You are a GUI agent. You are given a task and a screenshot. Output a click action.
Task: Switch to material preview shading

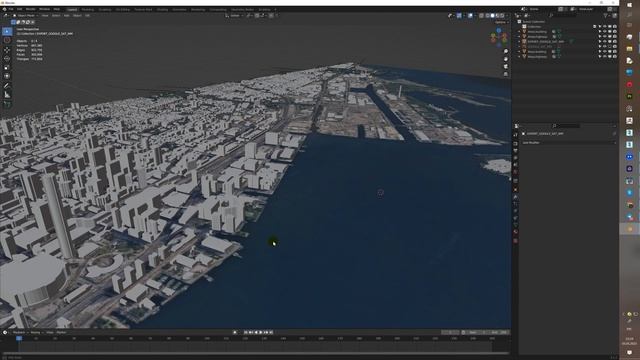coord(497,16)
